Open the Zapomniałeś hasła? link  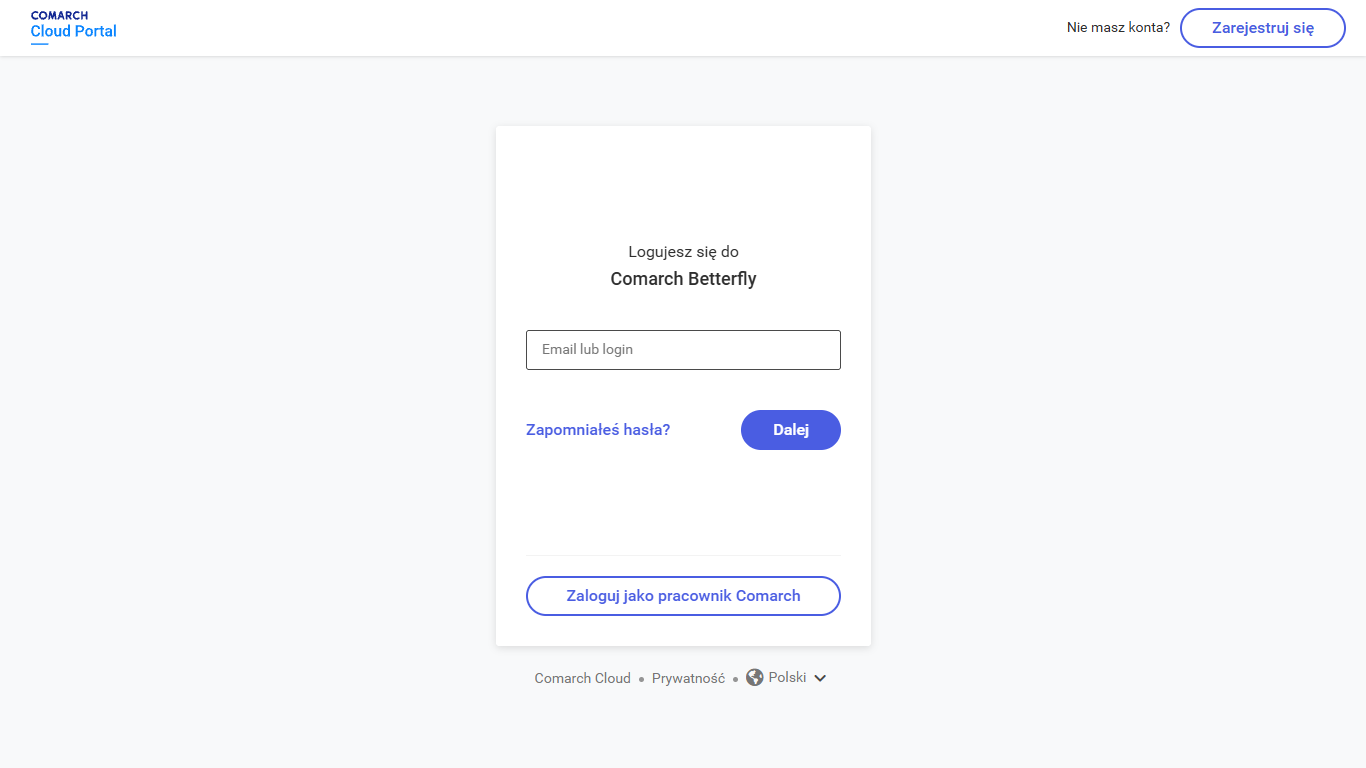[x=598, y=430]
